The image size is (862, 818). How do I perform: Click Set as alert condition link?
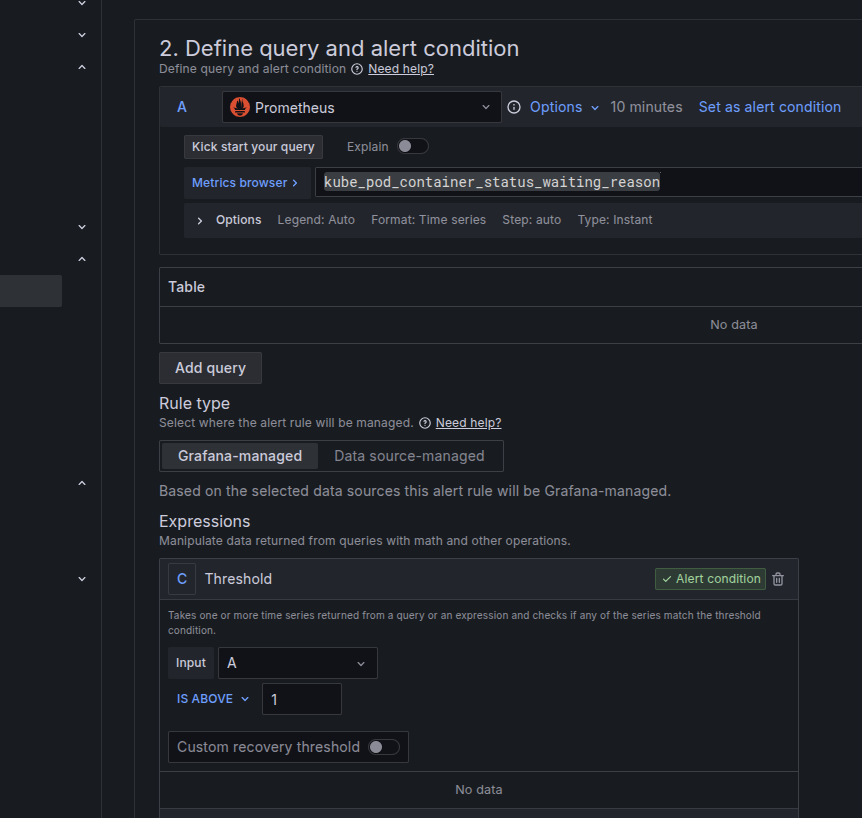point(769,107)
